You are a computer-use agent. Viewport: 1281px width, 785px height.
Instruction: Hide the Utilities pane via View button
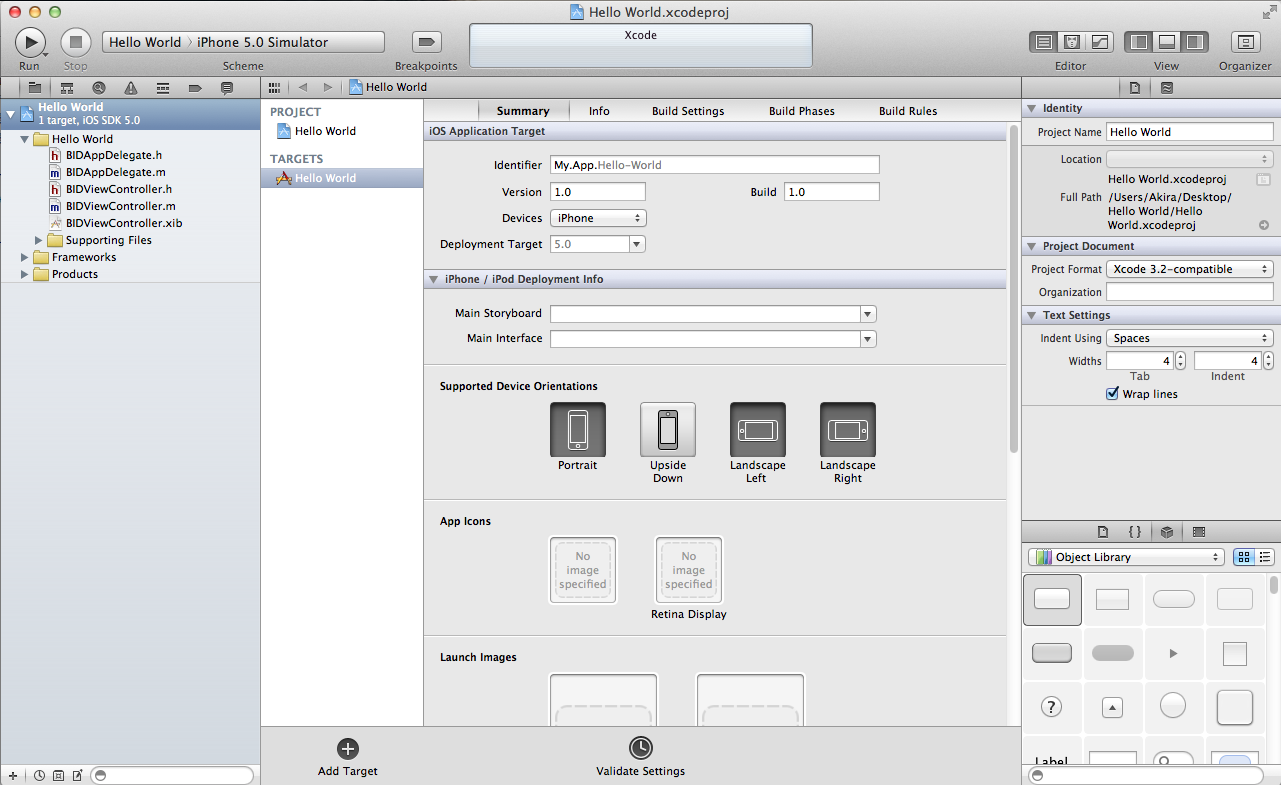1194,42
